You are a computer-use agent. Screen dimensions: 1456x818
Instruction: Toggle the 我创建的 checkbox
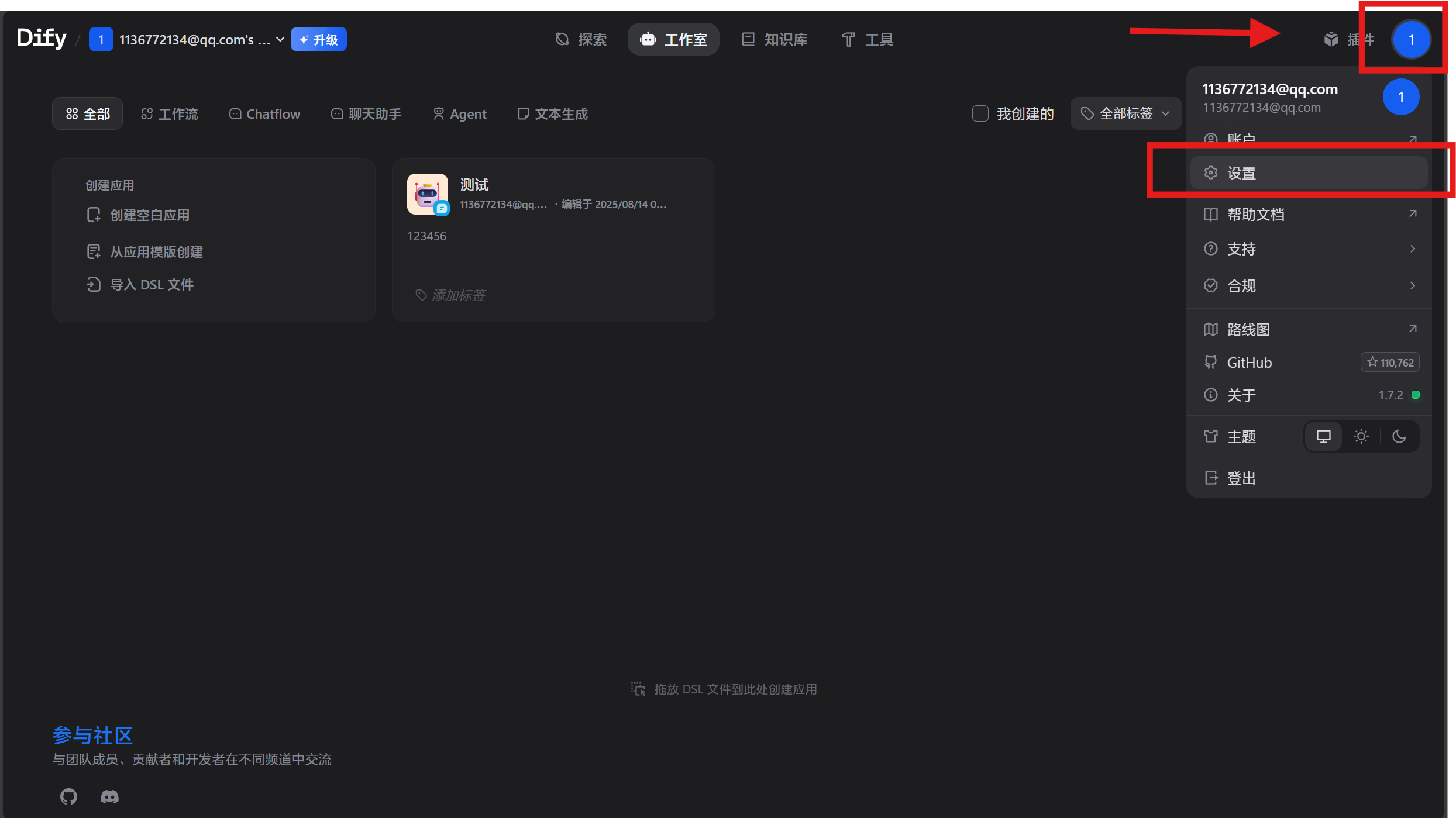pos(980,113)
